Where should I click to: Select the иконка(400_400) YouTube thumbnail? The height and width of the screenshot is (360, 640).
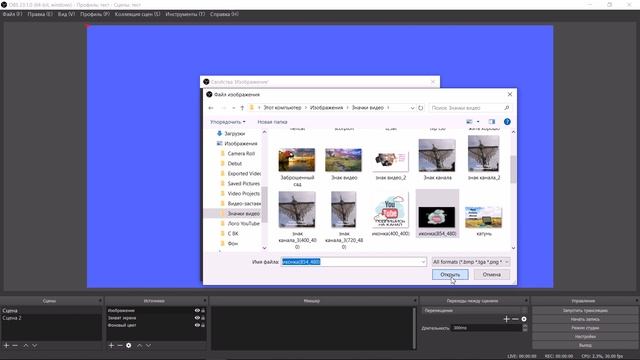click(390, 211)
